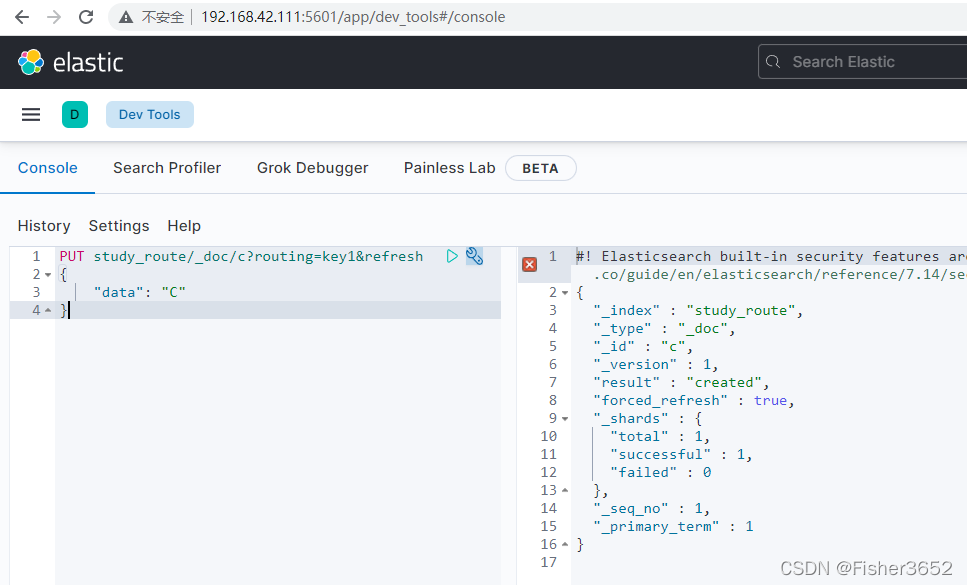Open the Grok Debugger tab
This screenshot has height=585, width=967.
(x=312, y=168)
